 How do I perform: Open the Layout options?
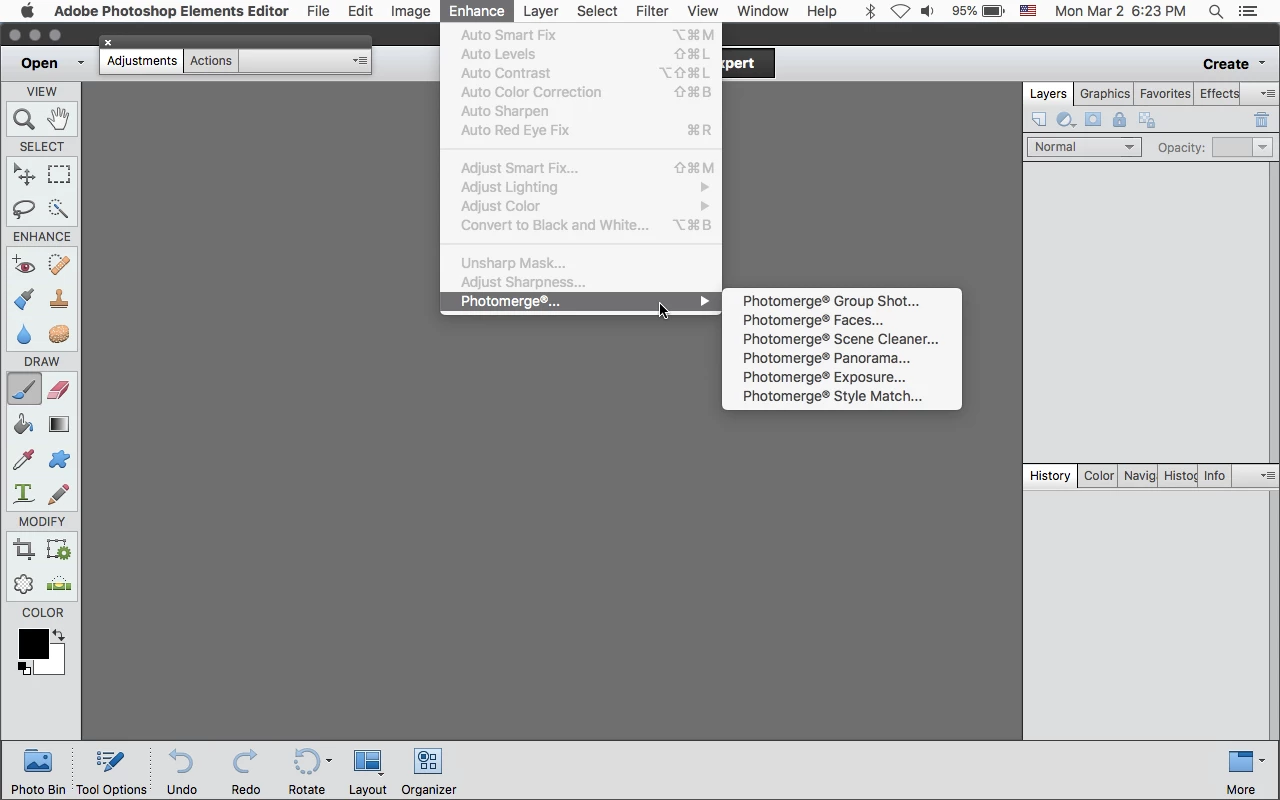pos(367,772)
